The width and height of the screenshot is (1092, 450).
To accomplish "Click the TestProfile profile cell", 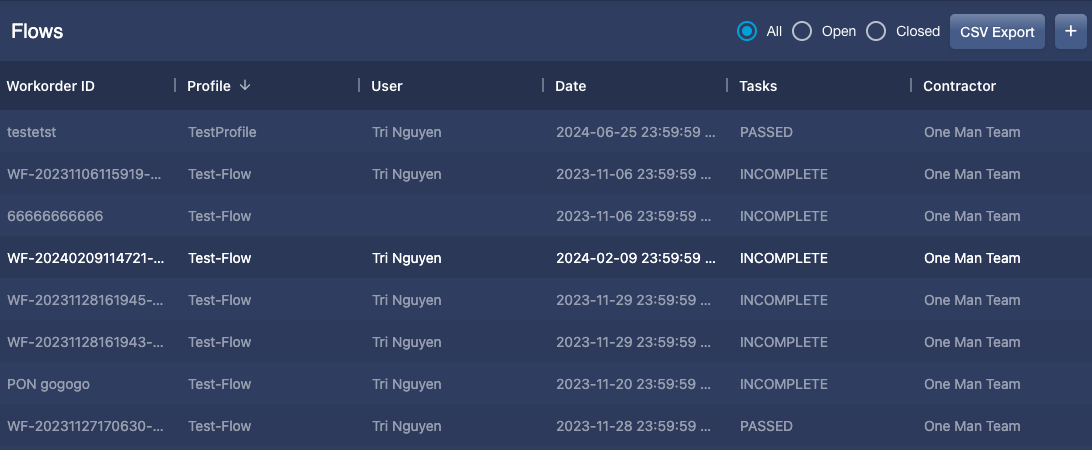I will tap(222, 132).
